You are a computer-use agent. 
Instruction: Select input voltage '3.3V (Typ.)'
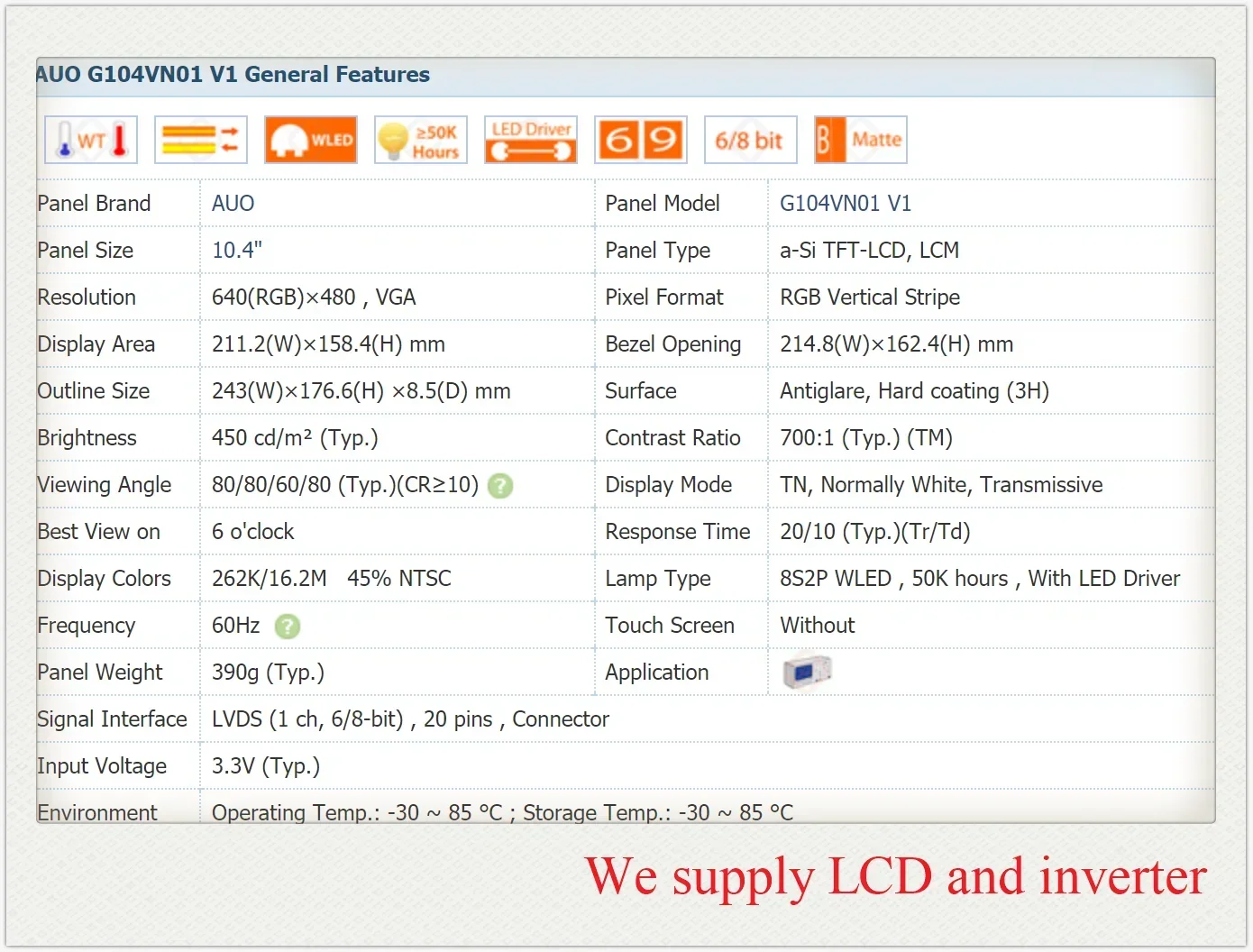click(266, 766)
